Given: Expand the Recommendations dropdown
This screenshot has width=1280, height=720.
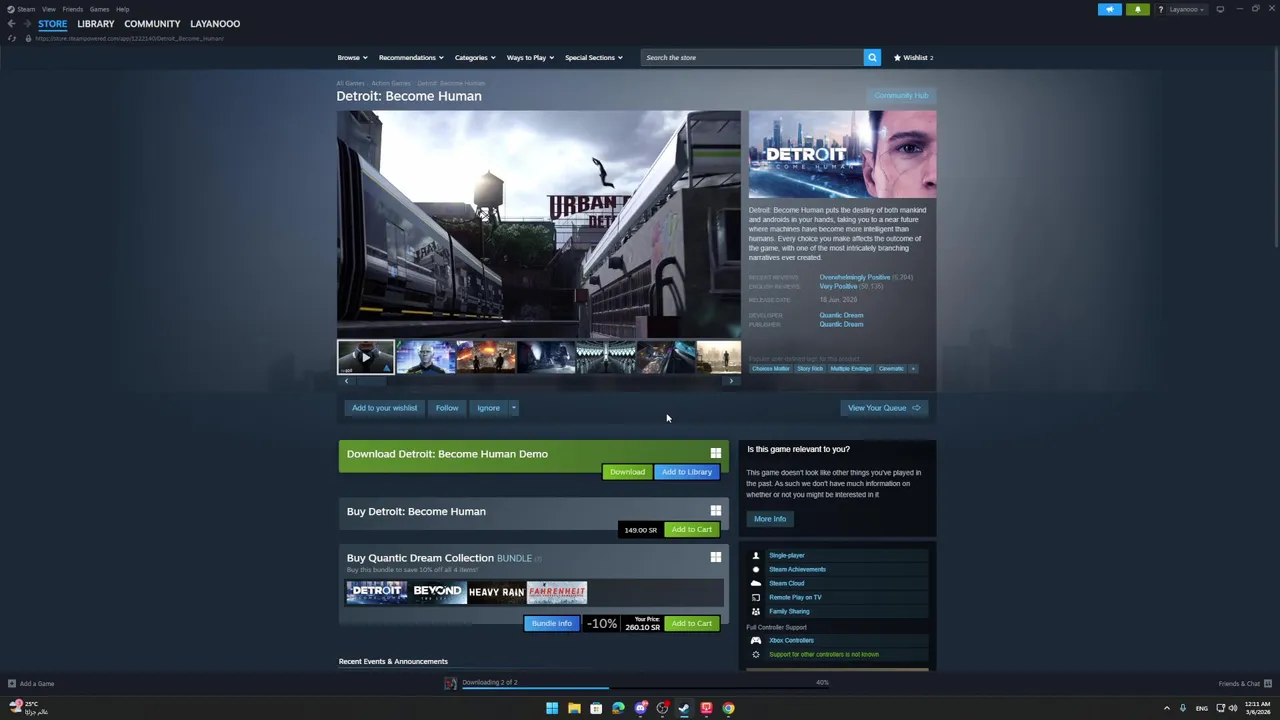Looking at the screenshot, I should point(410,57).
